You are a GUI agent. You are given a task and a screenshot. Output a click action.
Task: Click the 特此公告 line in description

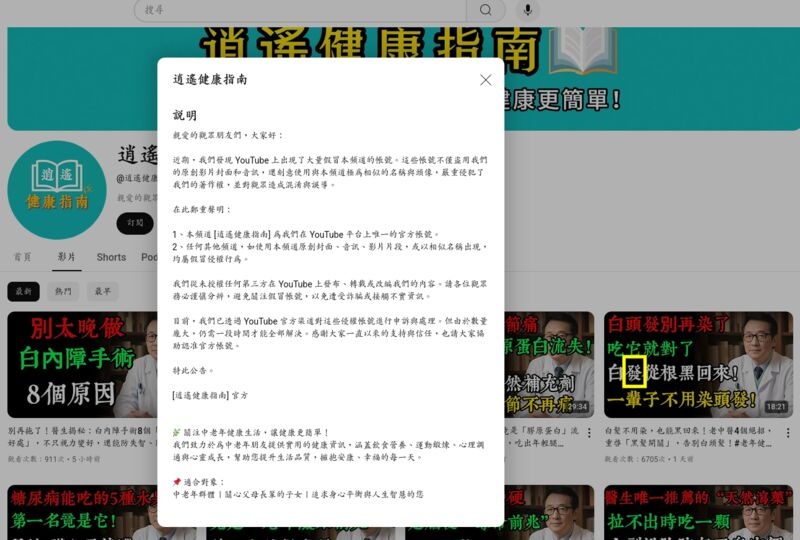pyautogui.click(x=193, y=371)
